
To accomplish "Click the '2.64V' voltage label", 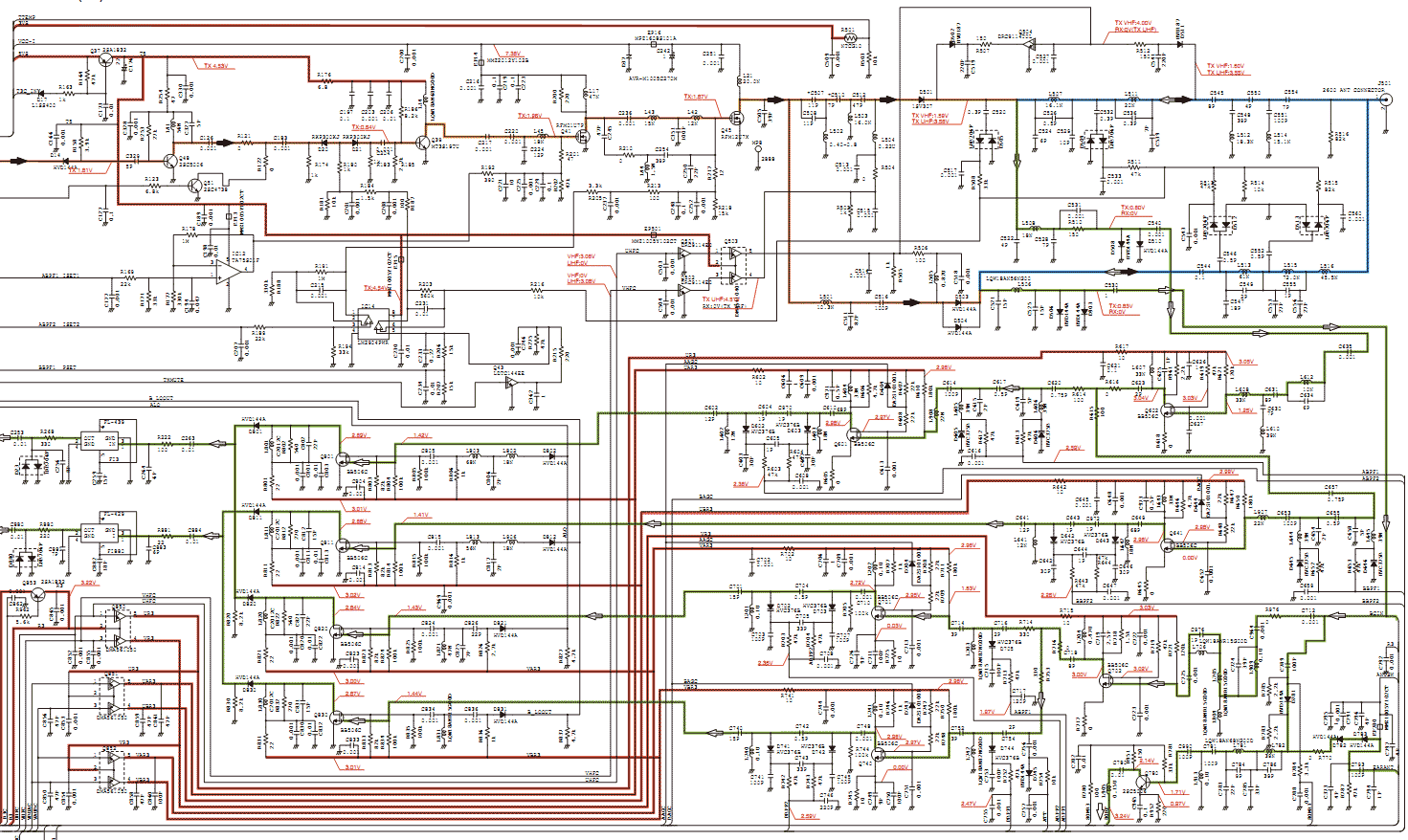I will point(352,608).
